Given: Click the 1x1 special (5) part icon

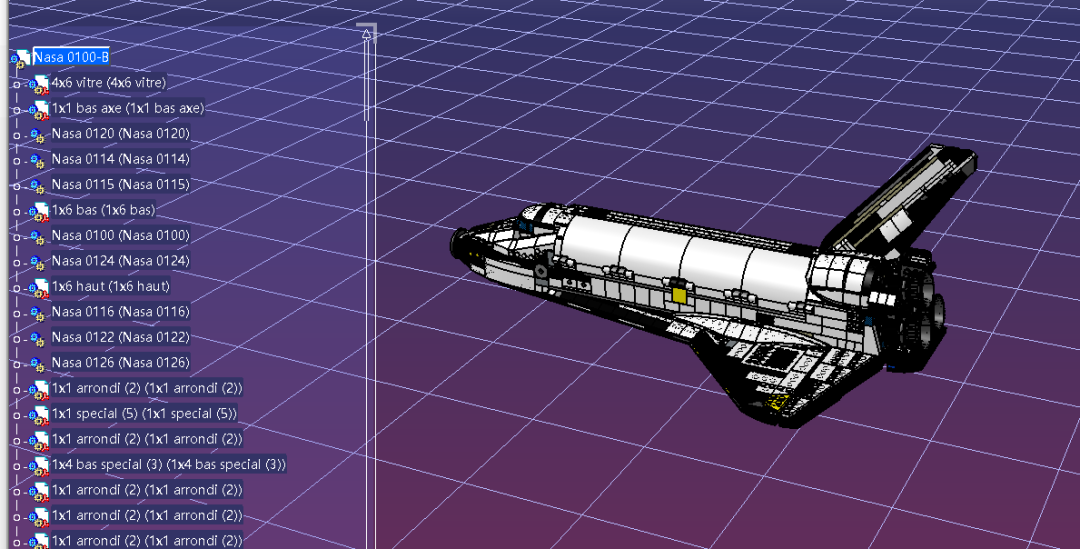Looking at the screenshot, I should (x=39, y=415).
